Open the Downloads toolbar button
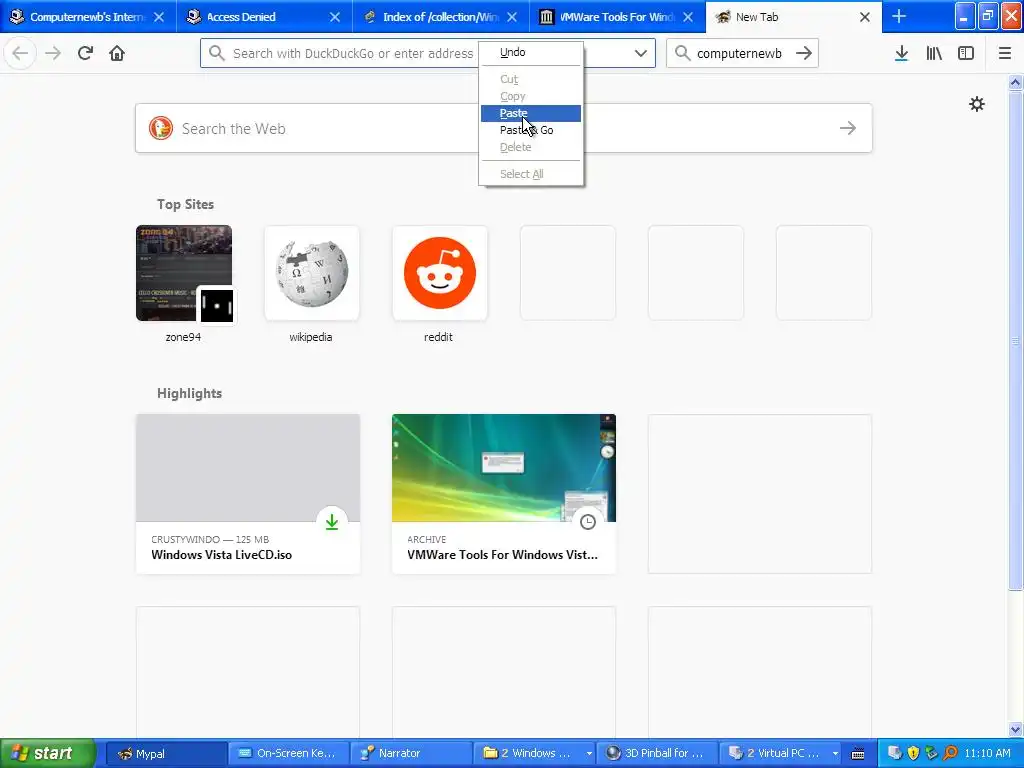The height and width of the screenshot is (768, 1024). [x=901, y=53]
